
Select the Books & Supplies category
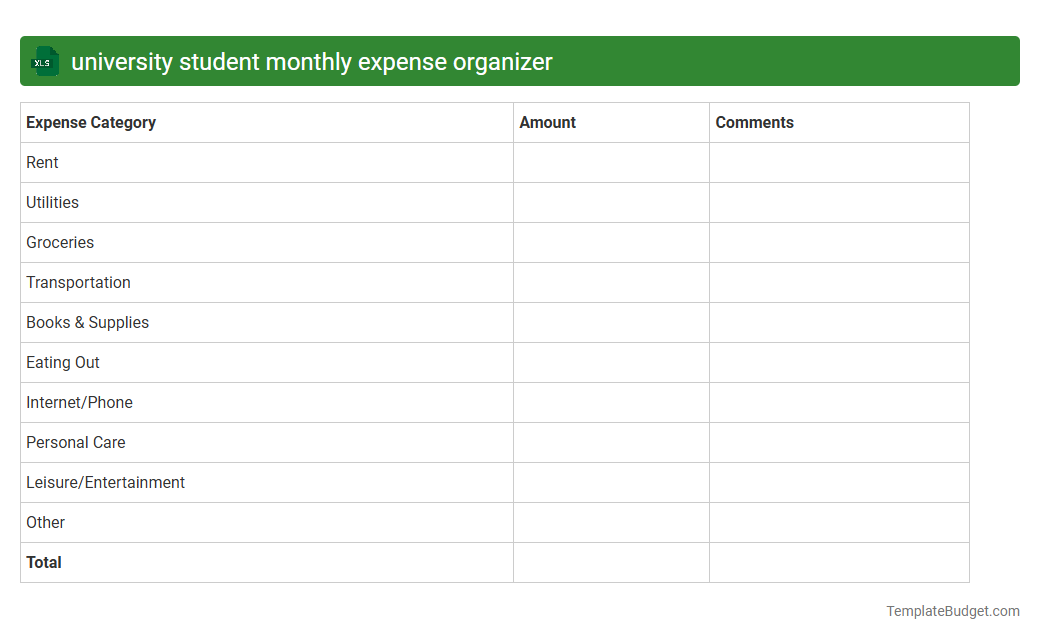(87, 322)
